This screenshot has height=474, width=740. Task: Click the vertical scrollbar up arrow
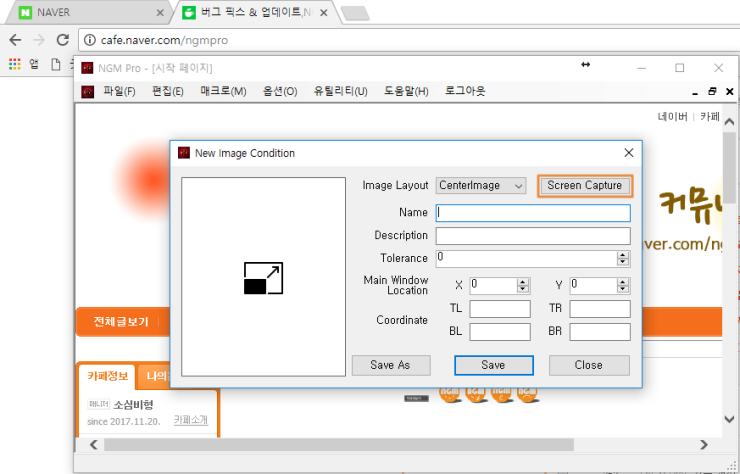click(x=729, y=122)
